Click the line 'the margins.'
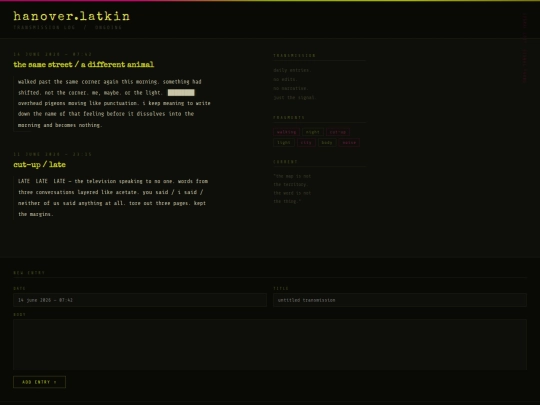The image size is (540, 405). (x=36, y=215)
